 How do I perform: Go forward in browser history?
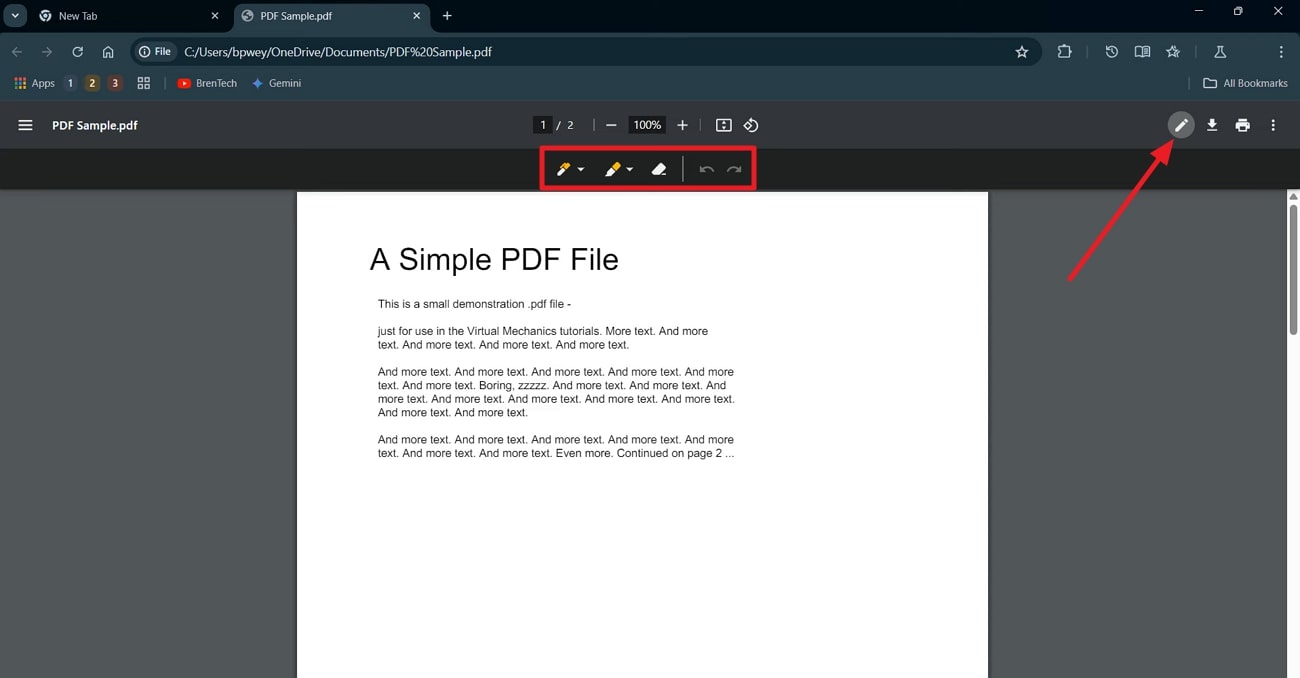tap(47, 52)
